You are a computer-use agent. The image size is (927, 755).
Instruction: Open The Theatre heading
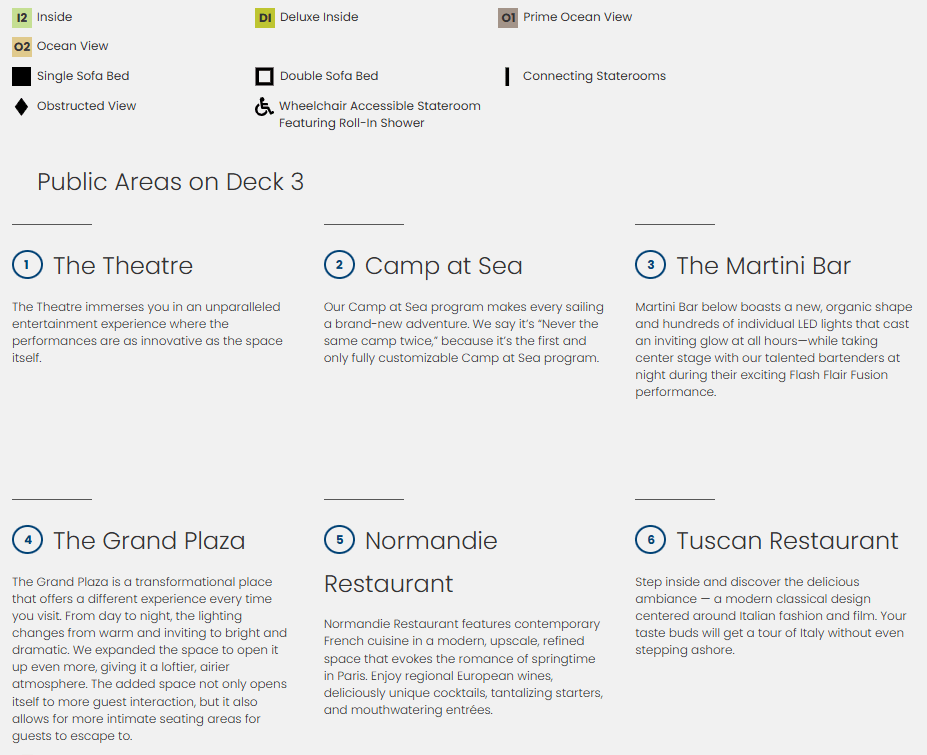[123, 266]
